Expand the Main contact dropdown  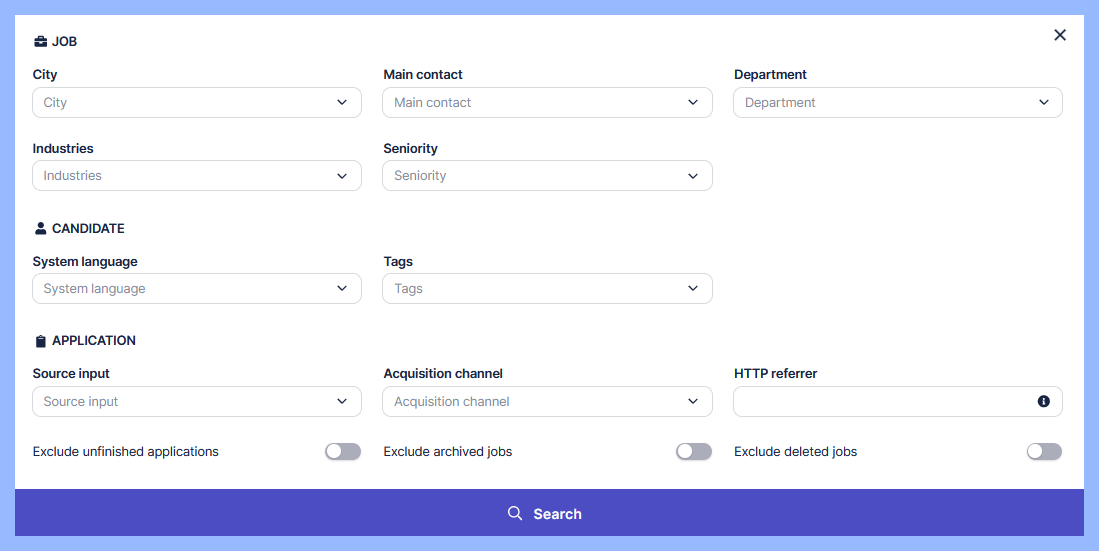547,102
